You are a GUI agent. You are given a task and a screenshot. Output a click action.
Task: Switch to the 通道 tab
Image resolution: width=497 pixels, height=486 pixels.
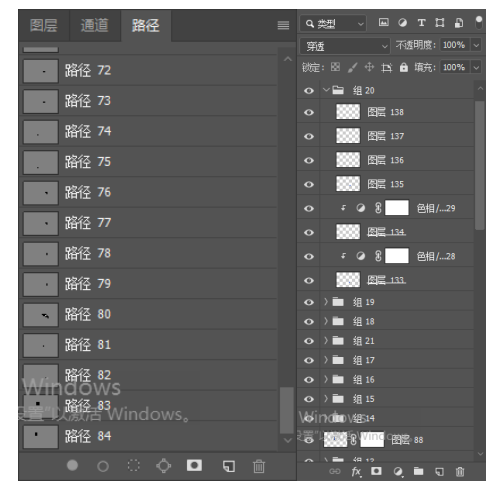(x=95, y=25)
